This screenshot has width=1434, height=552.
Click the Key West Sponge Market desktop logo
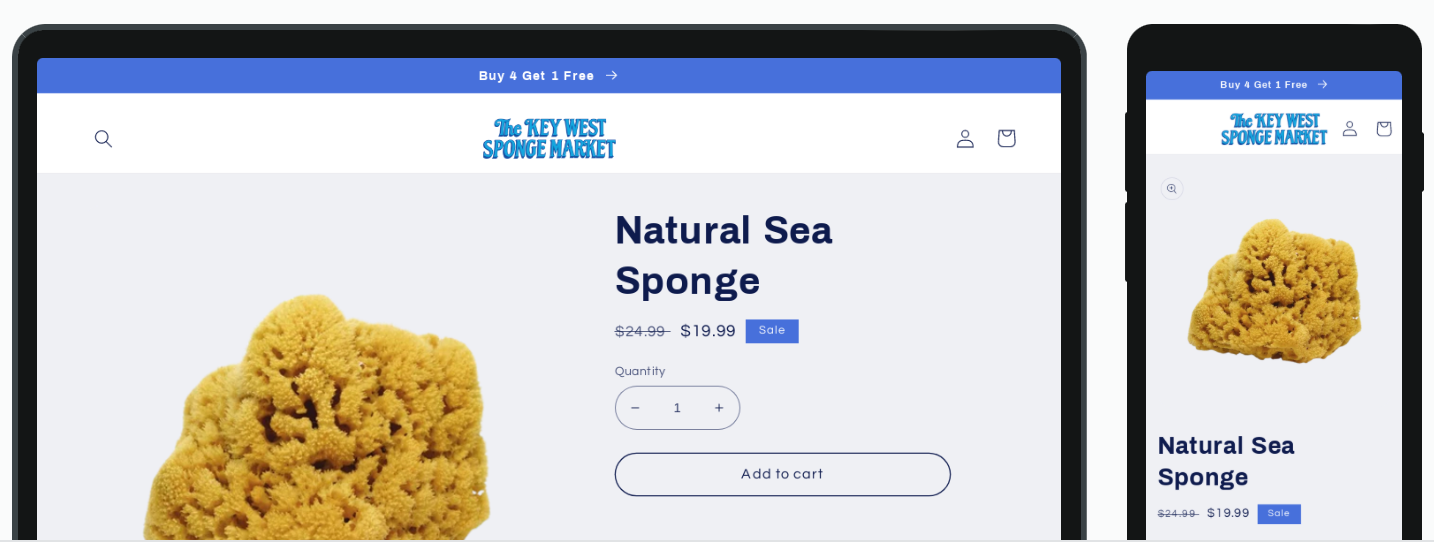tap(549, 138)
